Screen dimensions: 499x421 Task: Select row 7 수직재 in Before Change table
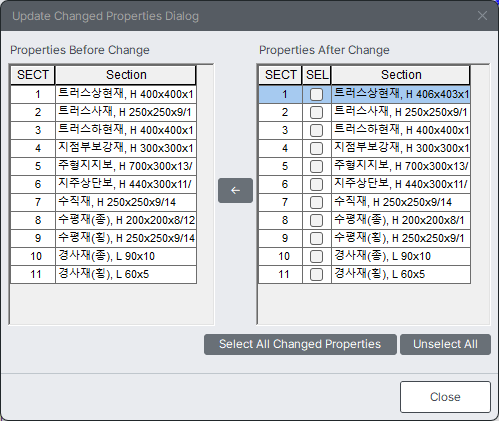click(104, 202)
